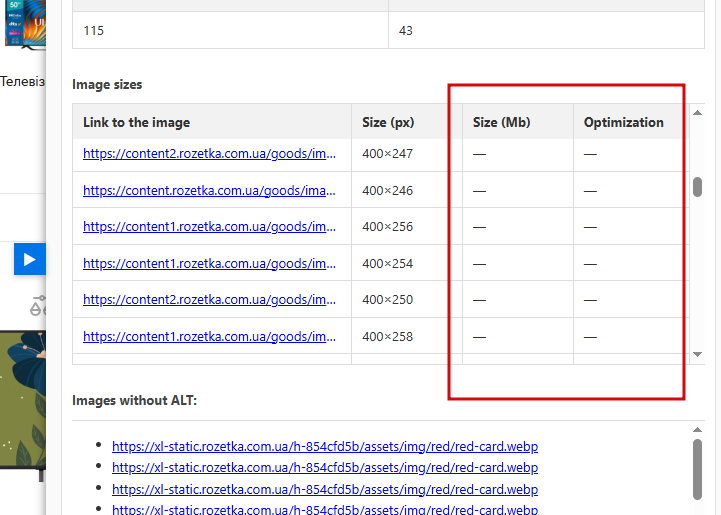Open the content1 link for the 400×256 image

pos(209,227)
